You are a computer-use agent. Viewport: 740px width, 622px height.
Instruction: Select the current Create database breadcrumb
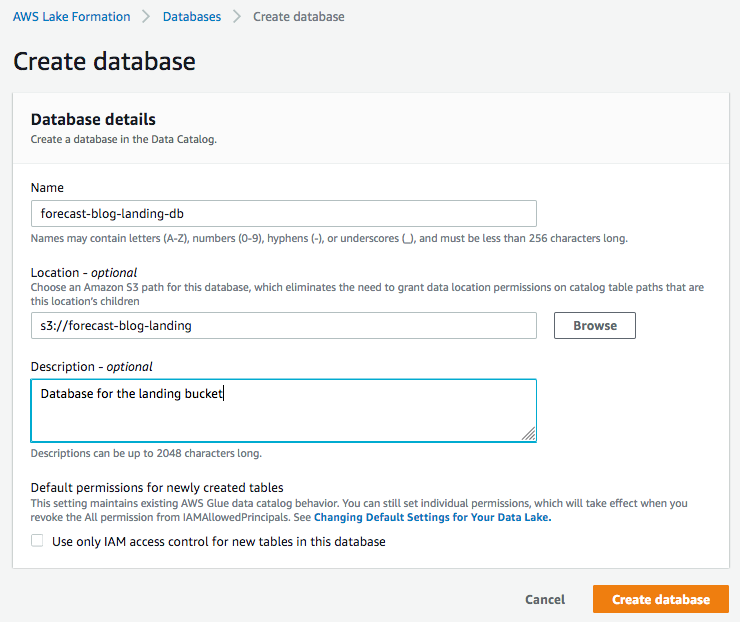click(299, 17)
